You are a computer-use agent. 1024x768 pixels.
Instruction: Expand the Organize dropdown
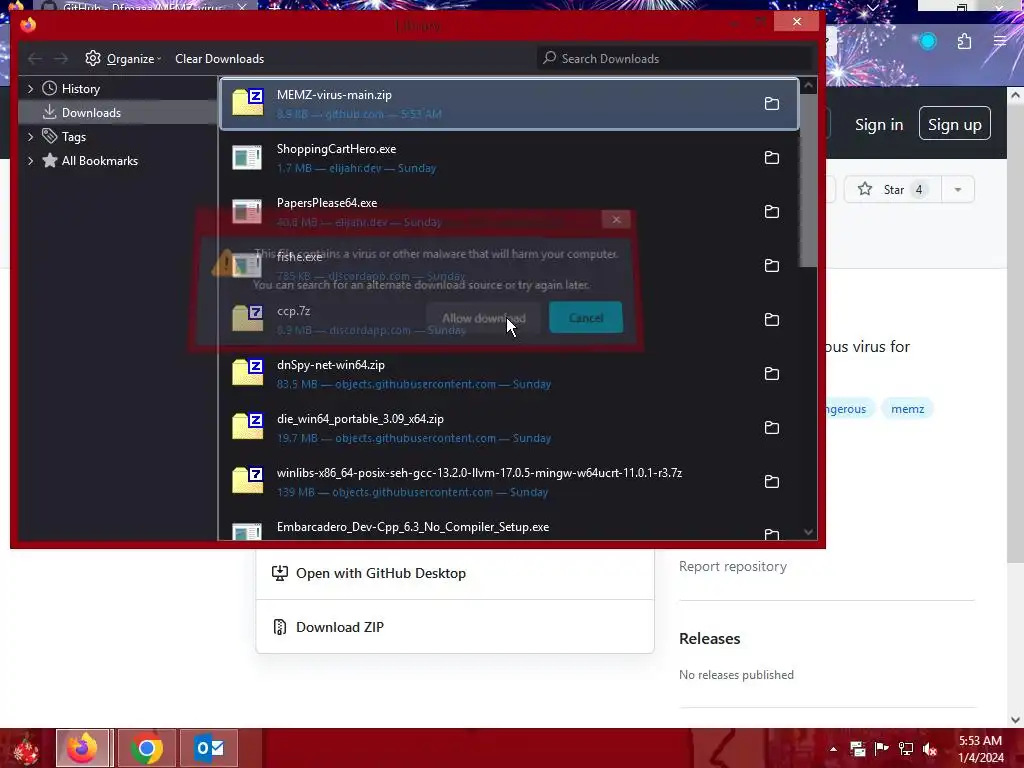[134, 59]
